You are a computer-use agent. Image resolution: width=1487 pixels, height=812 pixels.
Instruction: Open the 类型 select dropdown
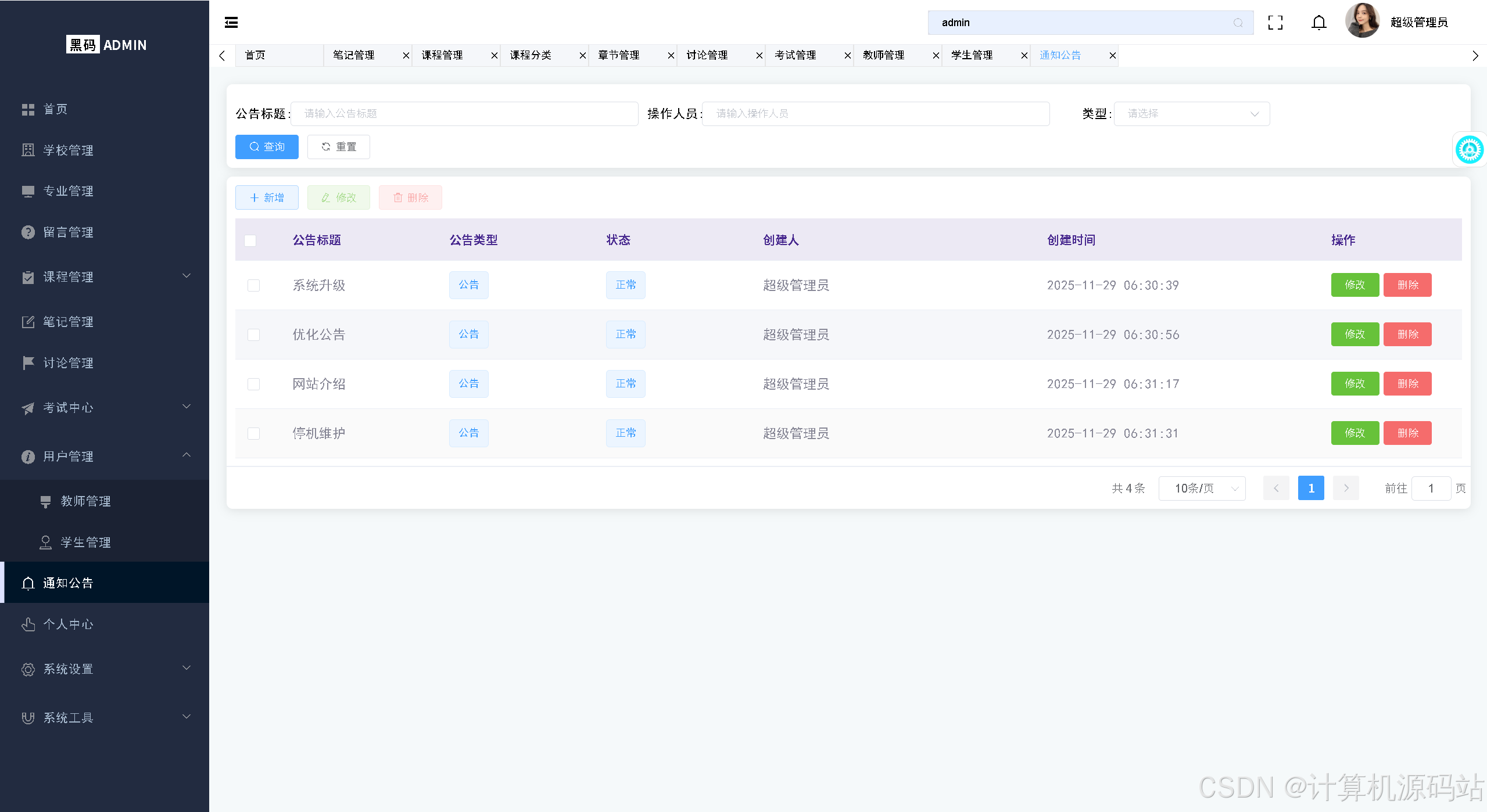point(1191,114)
